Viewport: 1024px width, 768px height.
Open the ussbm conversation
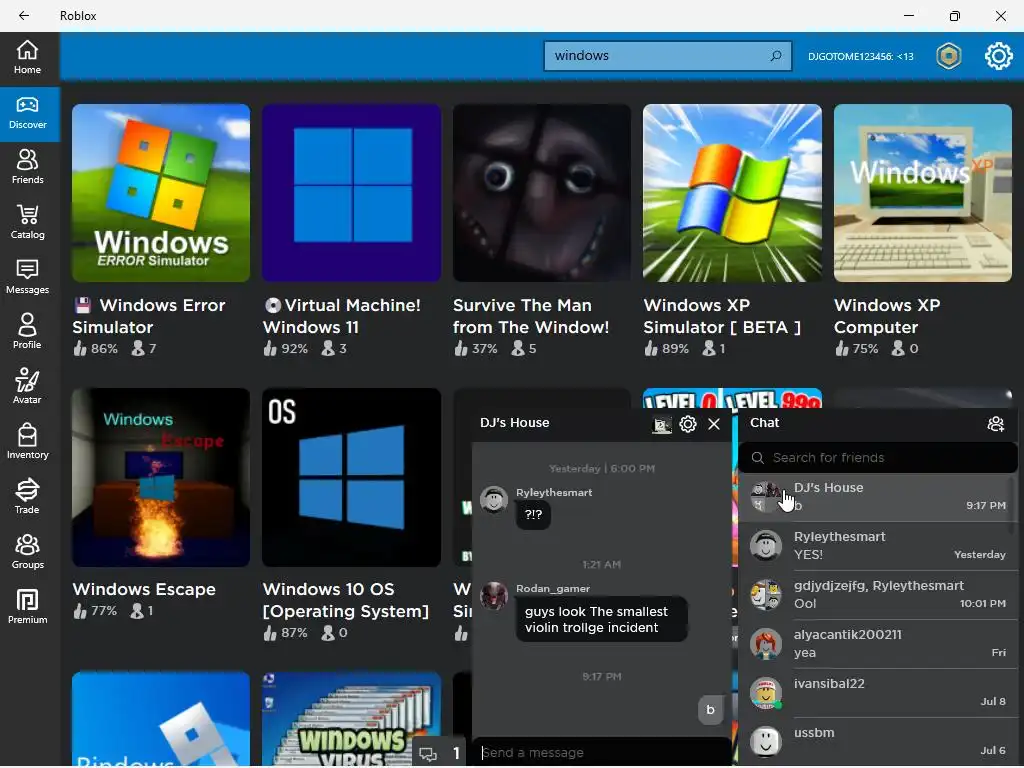click(878, 742)
